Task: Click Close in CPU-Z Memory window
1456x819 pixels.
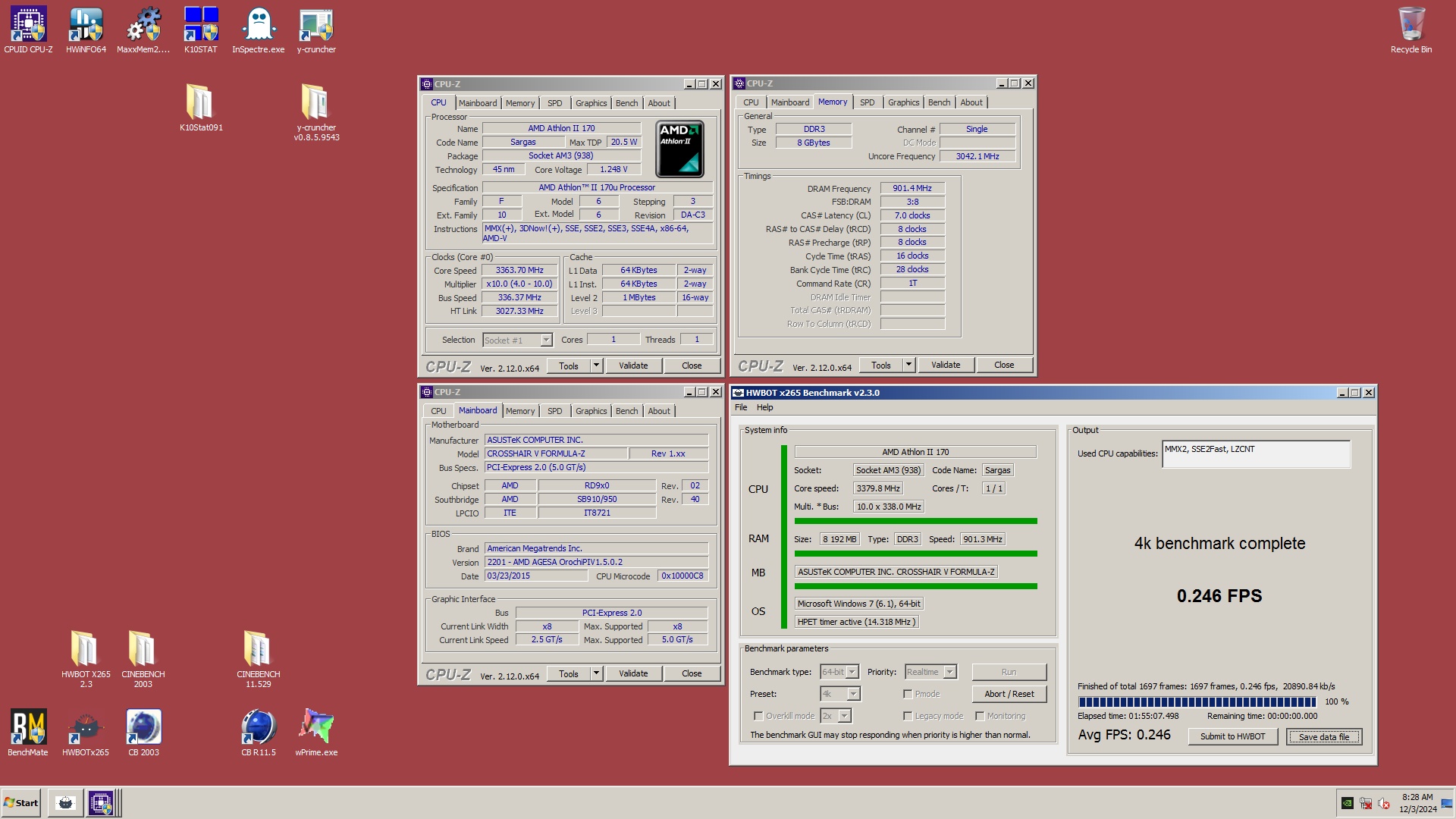Action: pos(1004,365)
